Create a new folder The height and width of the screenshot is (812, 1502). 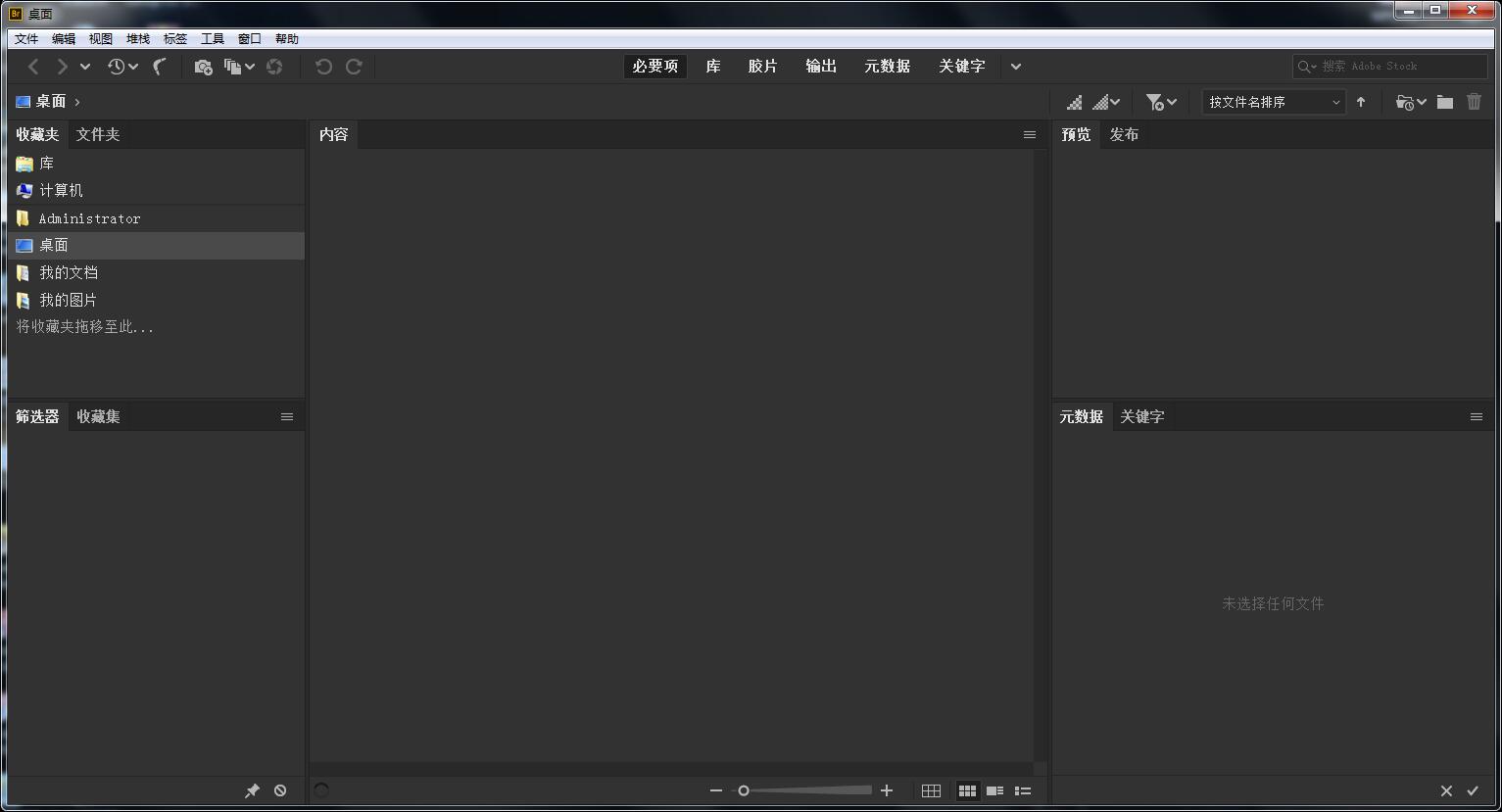pyautogui.click(x=1444, y=101)
